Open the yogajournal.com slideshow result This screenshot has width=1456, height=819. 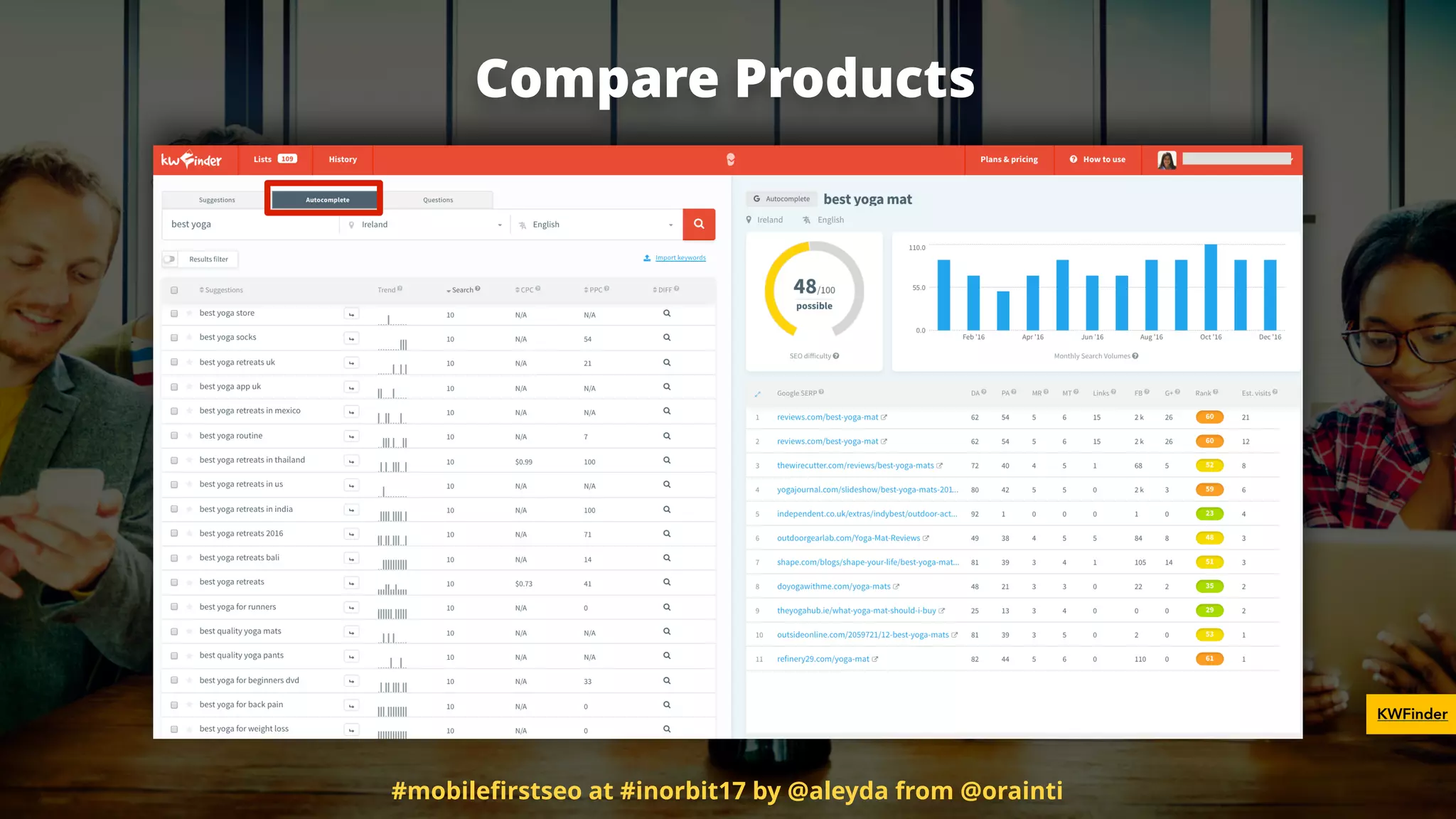tap(867, 490)
